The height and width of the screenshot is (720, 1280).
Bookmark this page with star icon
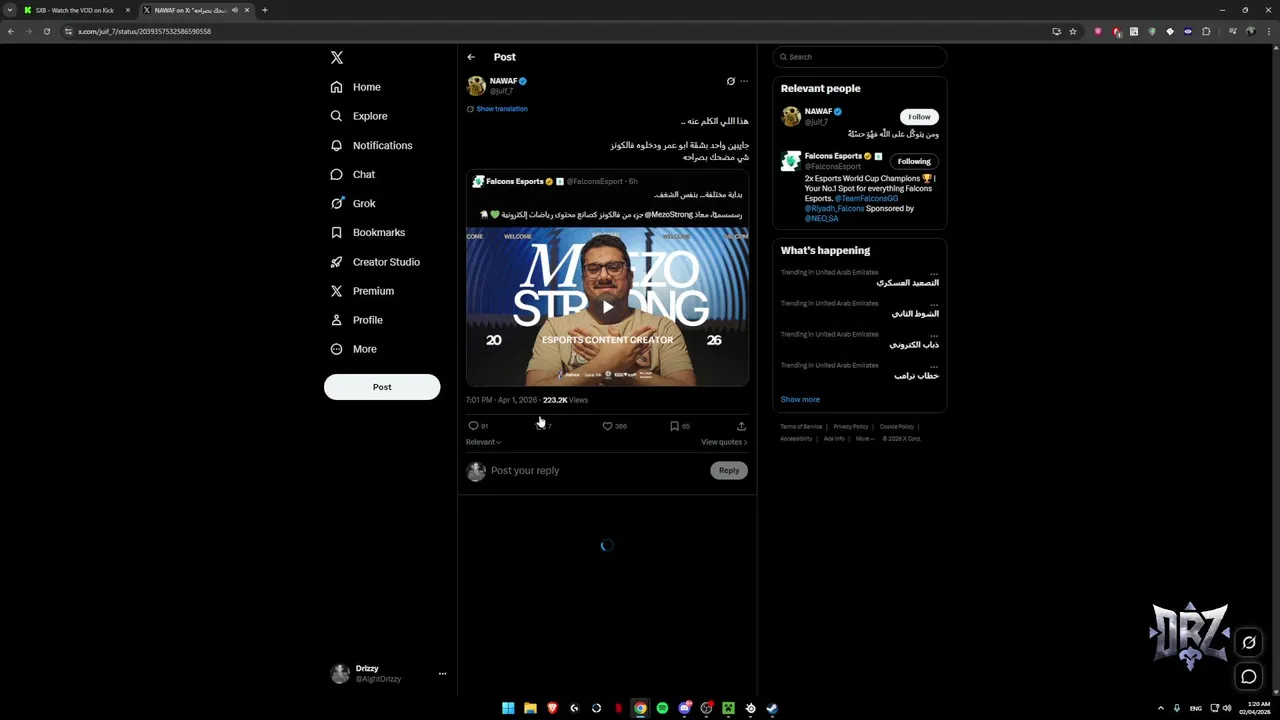(1073, 31)
